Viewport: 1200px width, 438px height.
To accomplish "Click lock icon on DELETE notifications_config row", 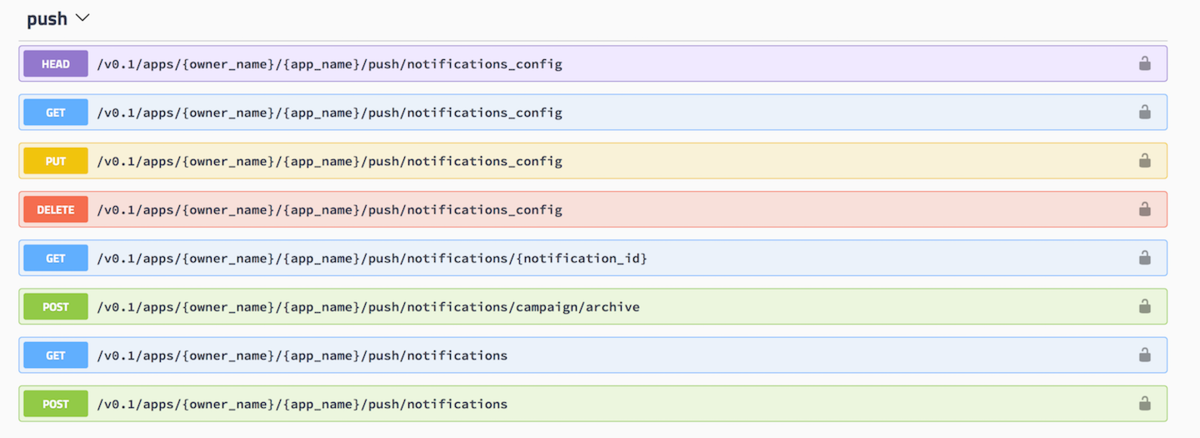I will (x=1144, y=210).
